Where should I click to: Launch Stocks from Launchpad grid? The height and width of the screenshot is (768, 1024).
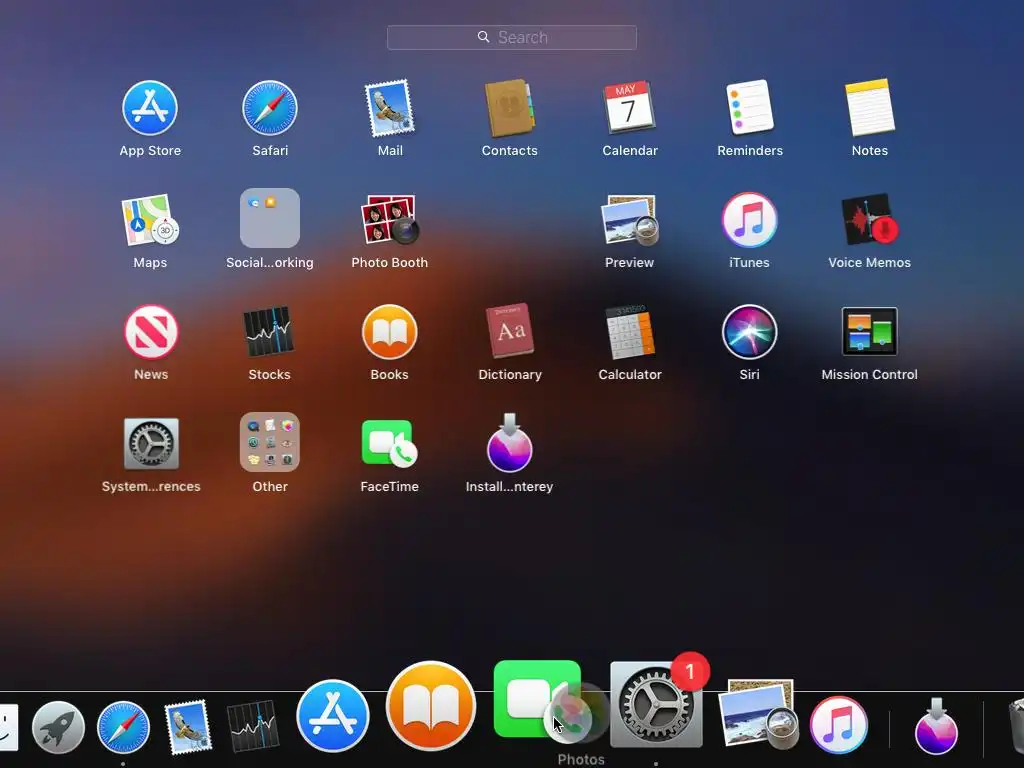point(269,332)
